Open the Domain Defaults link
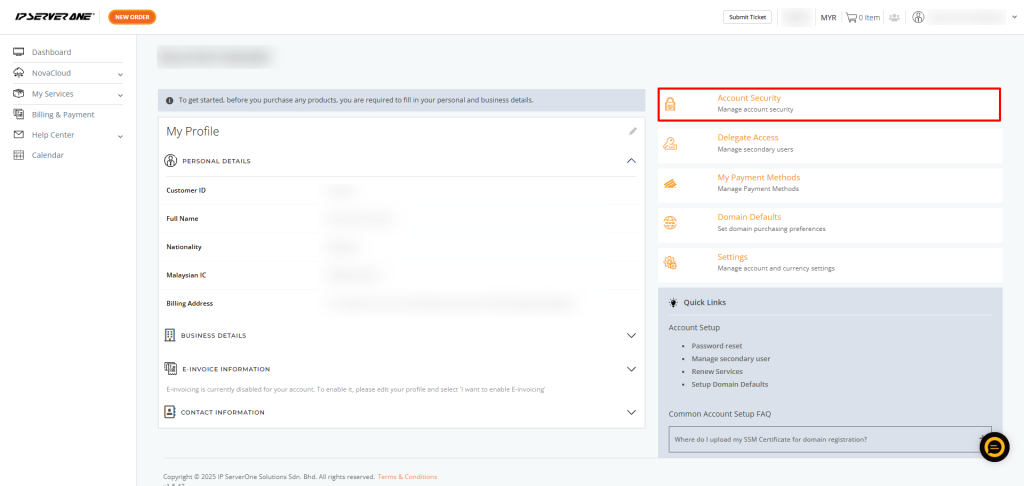Screen dimensions: 1024x486 (750, 217)
